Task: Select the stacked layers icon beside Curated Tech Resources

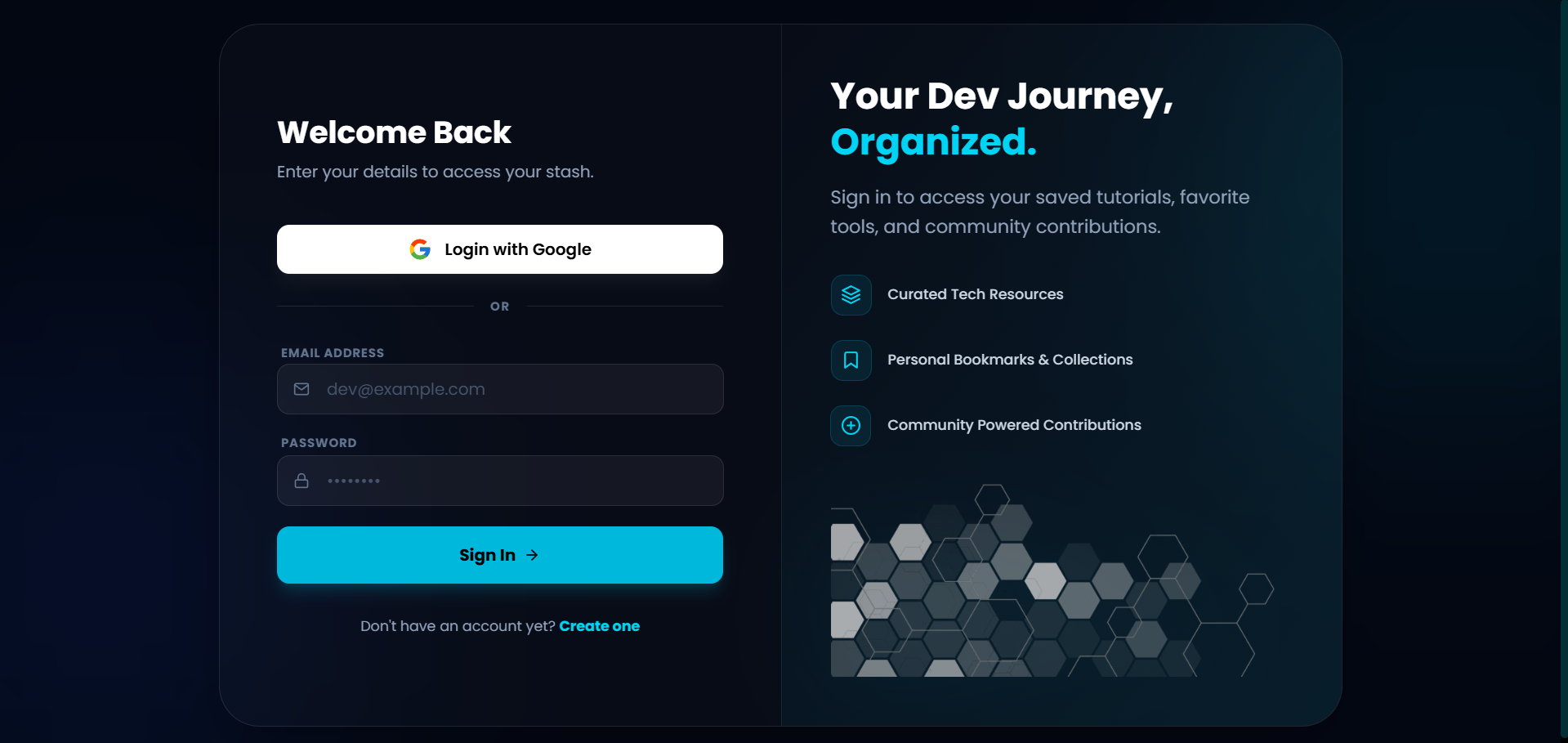Action: click(850, 294)
